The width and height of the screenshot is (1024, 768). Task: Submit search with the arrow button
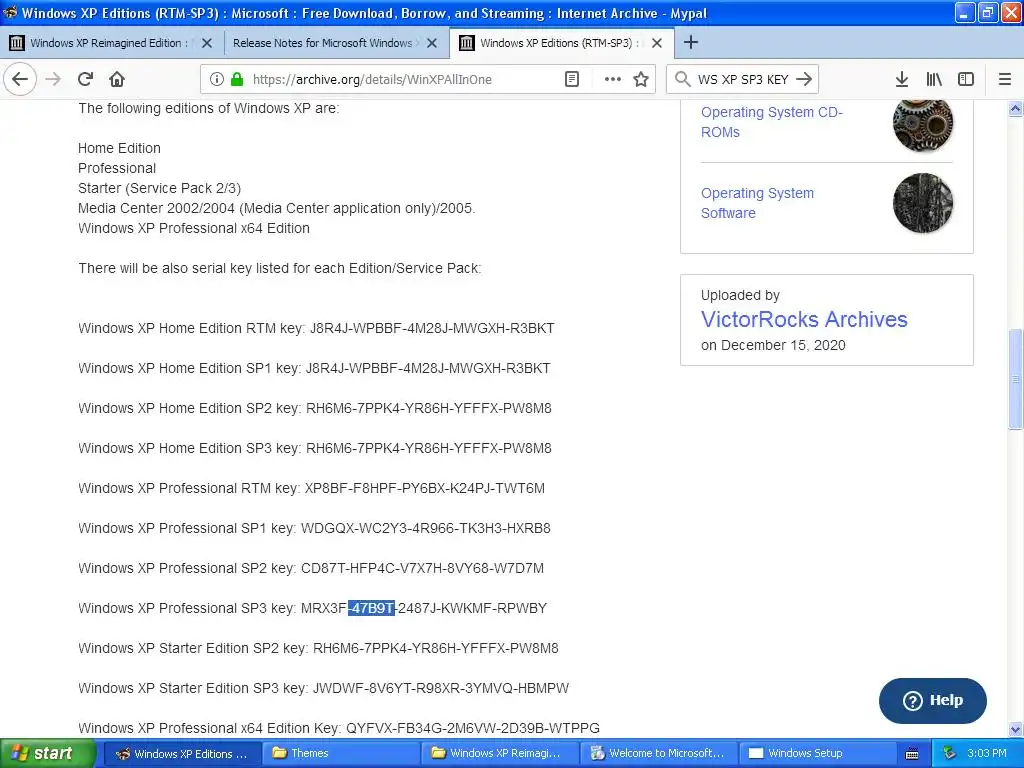click(804, 79)
